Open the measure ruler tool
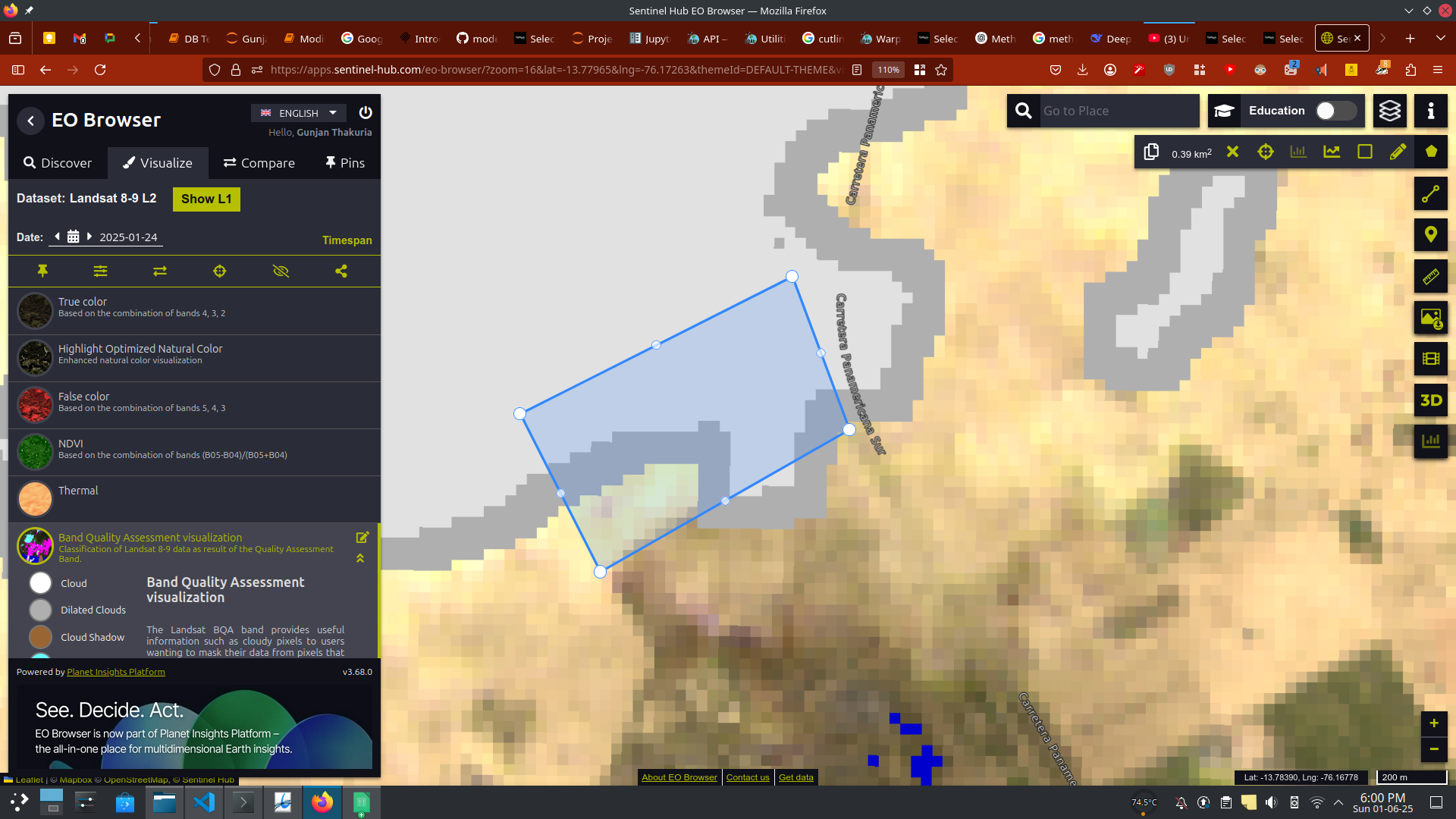The width and height of the screenshot is (1456, 819). (1431, 276)
